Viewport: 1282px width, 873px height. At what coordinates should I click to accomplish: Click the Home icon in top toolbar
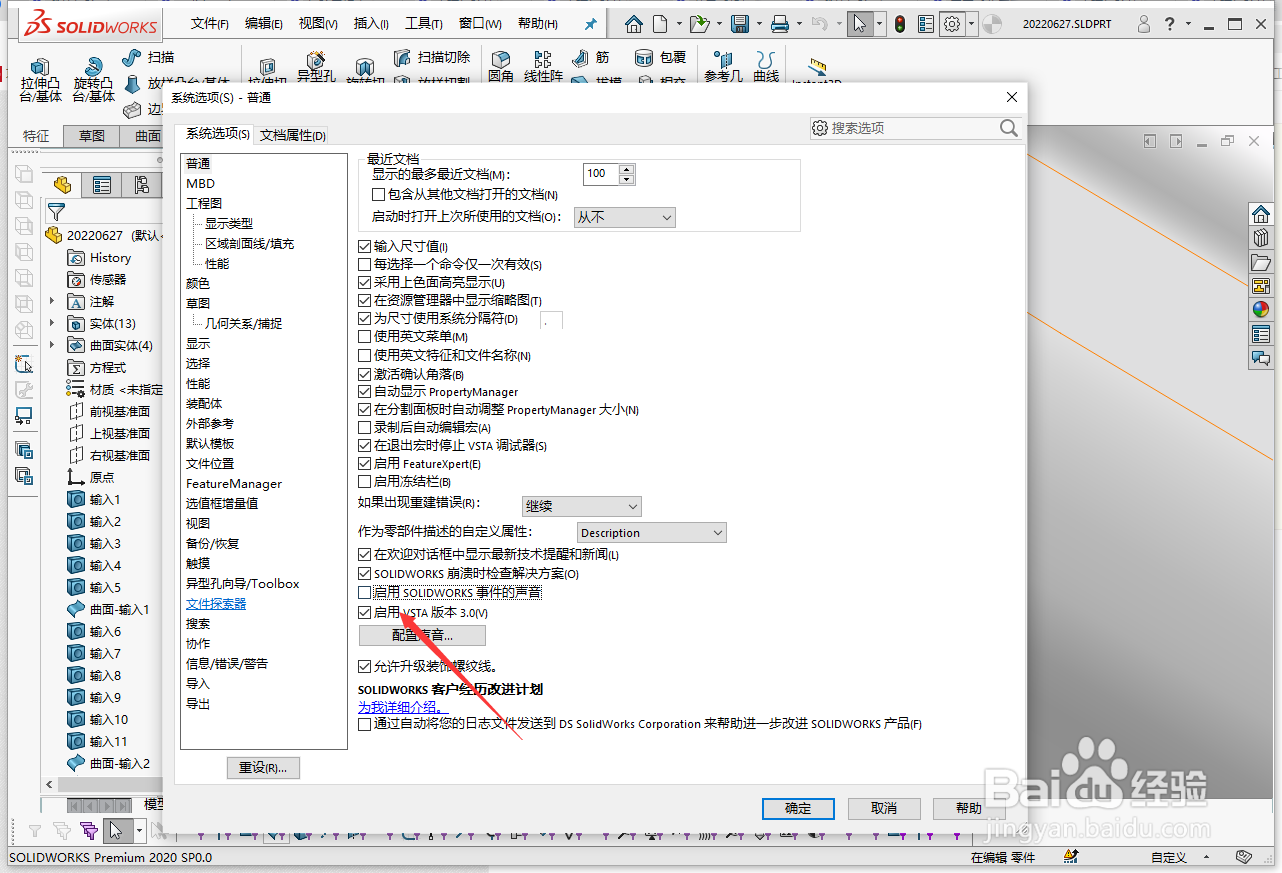pyautogui.click(x=634, y=24)
